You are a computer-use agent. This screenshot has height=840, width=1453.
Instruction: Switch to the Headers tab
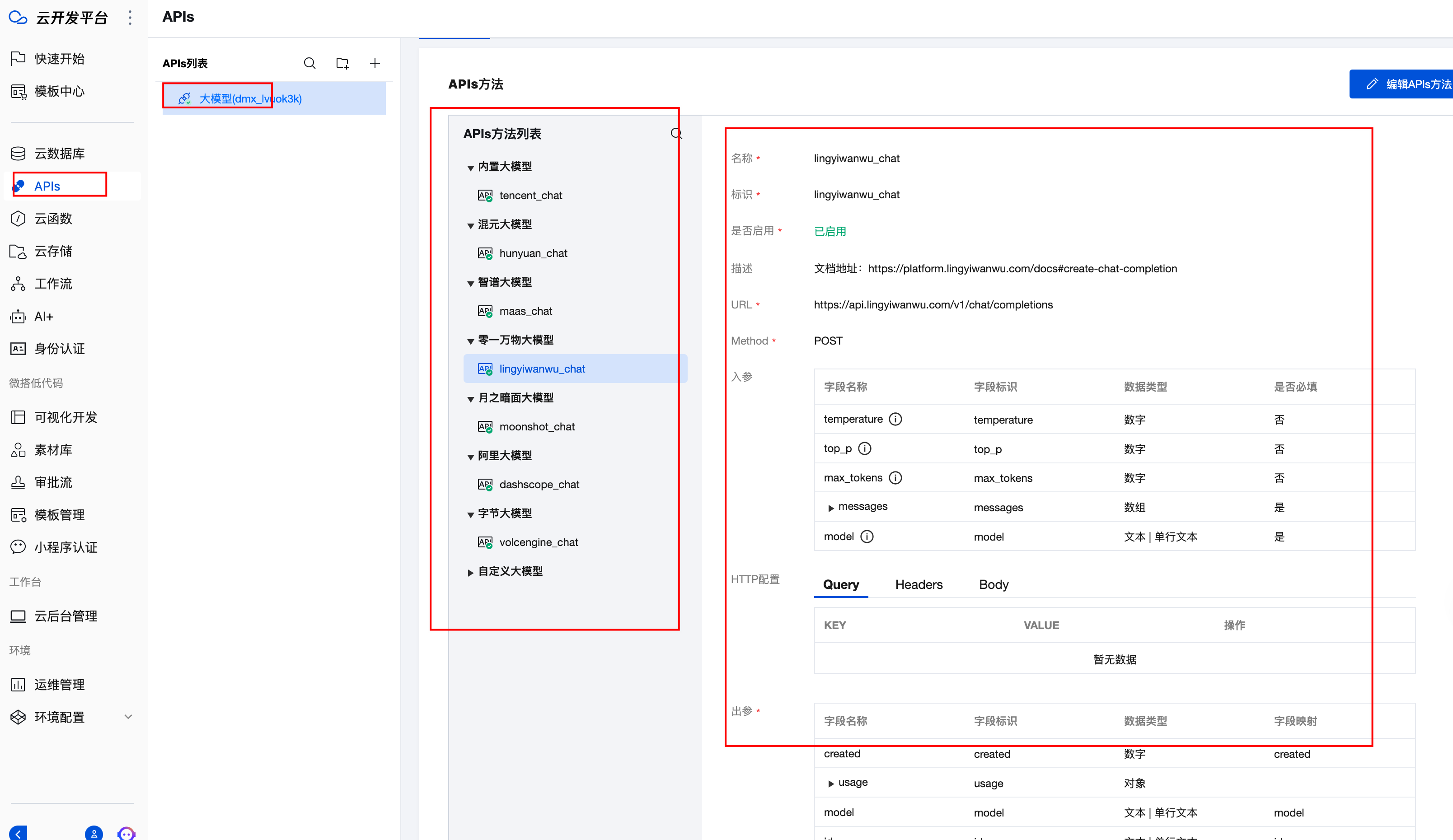(x=919, y=584)
